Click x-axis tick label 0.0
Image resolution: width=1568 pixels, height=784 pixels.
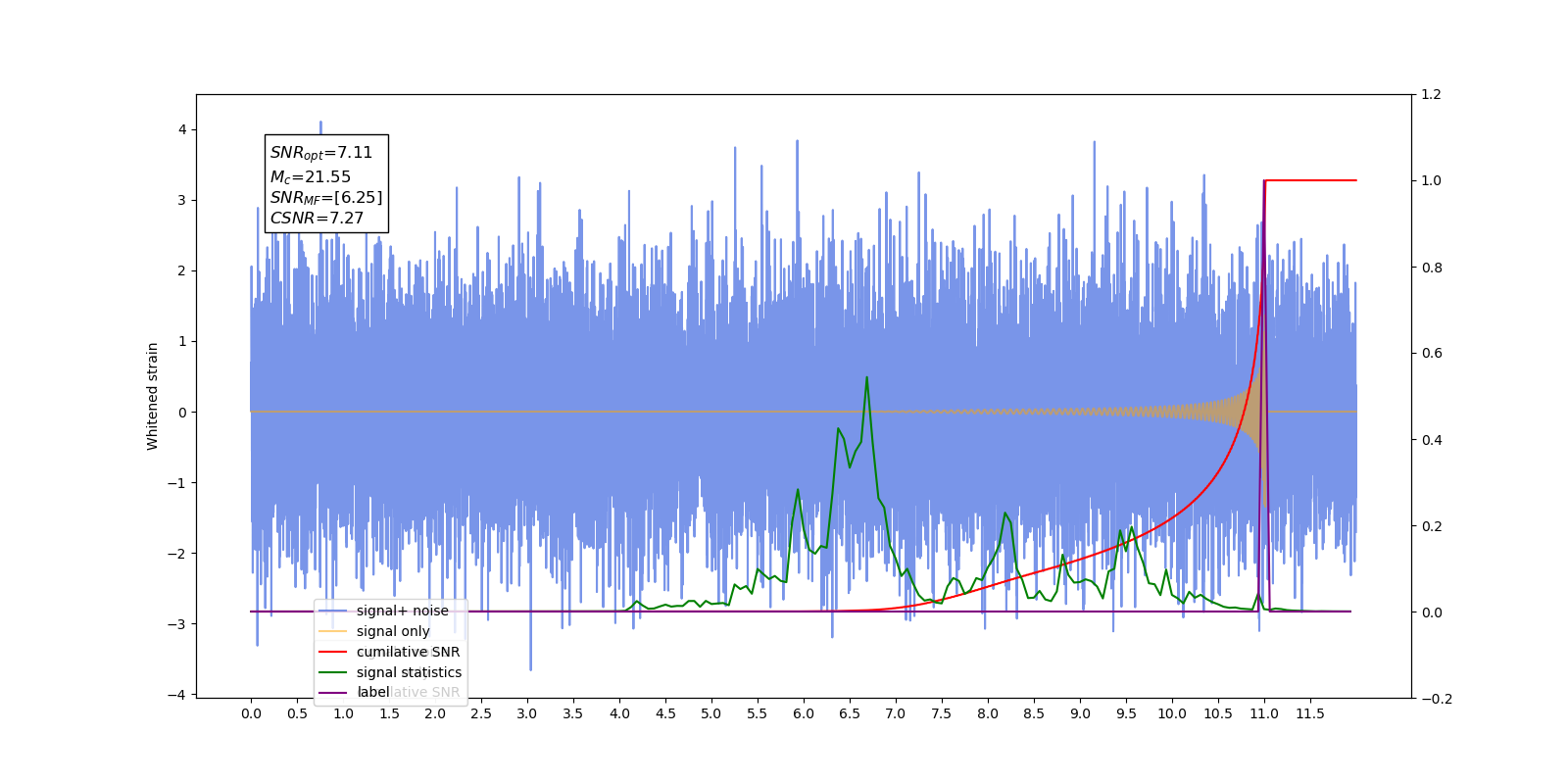251,714
